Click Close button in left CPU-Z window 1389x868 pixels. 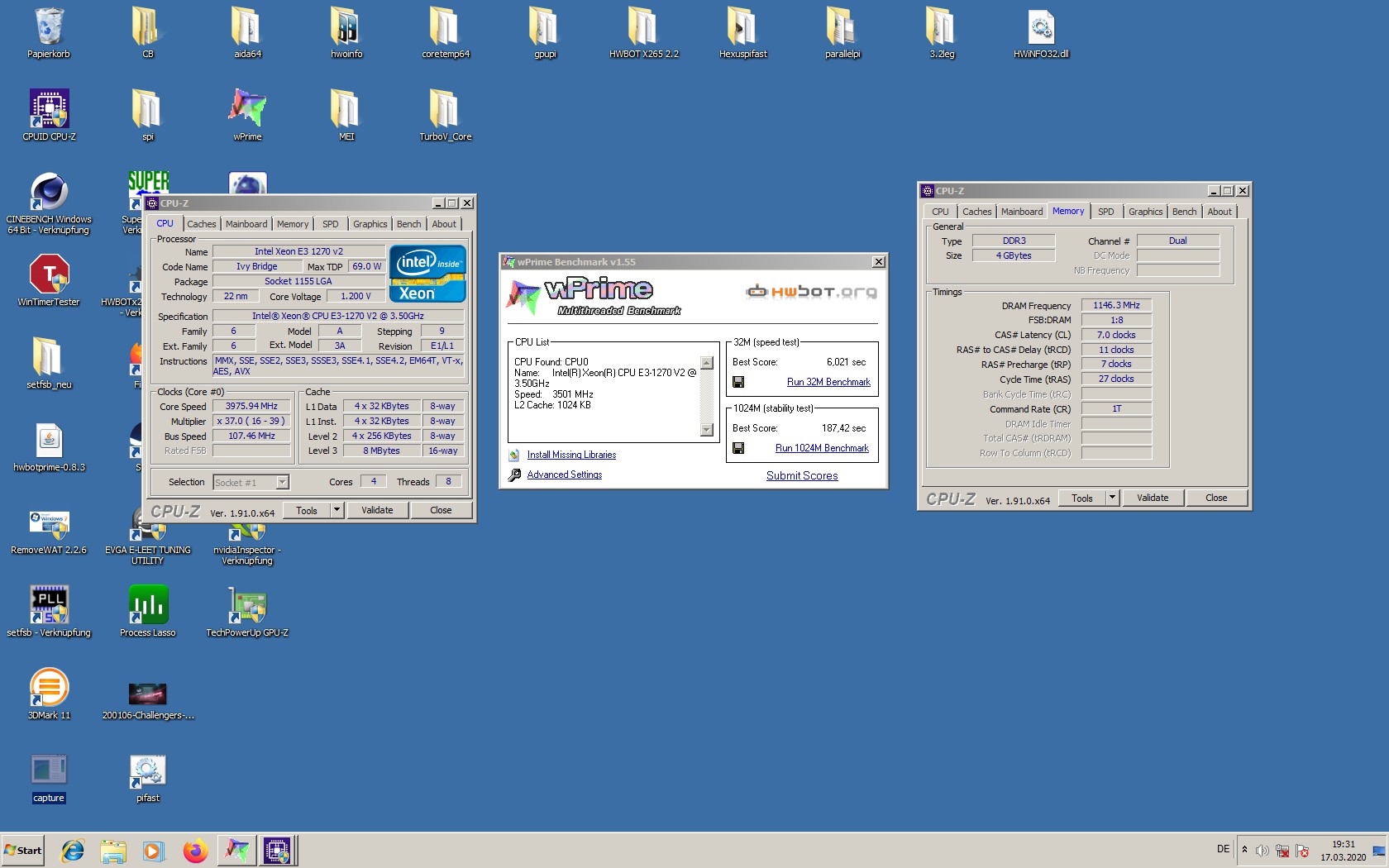(441, 510)
